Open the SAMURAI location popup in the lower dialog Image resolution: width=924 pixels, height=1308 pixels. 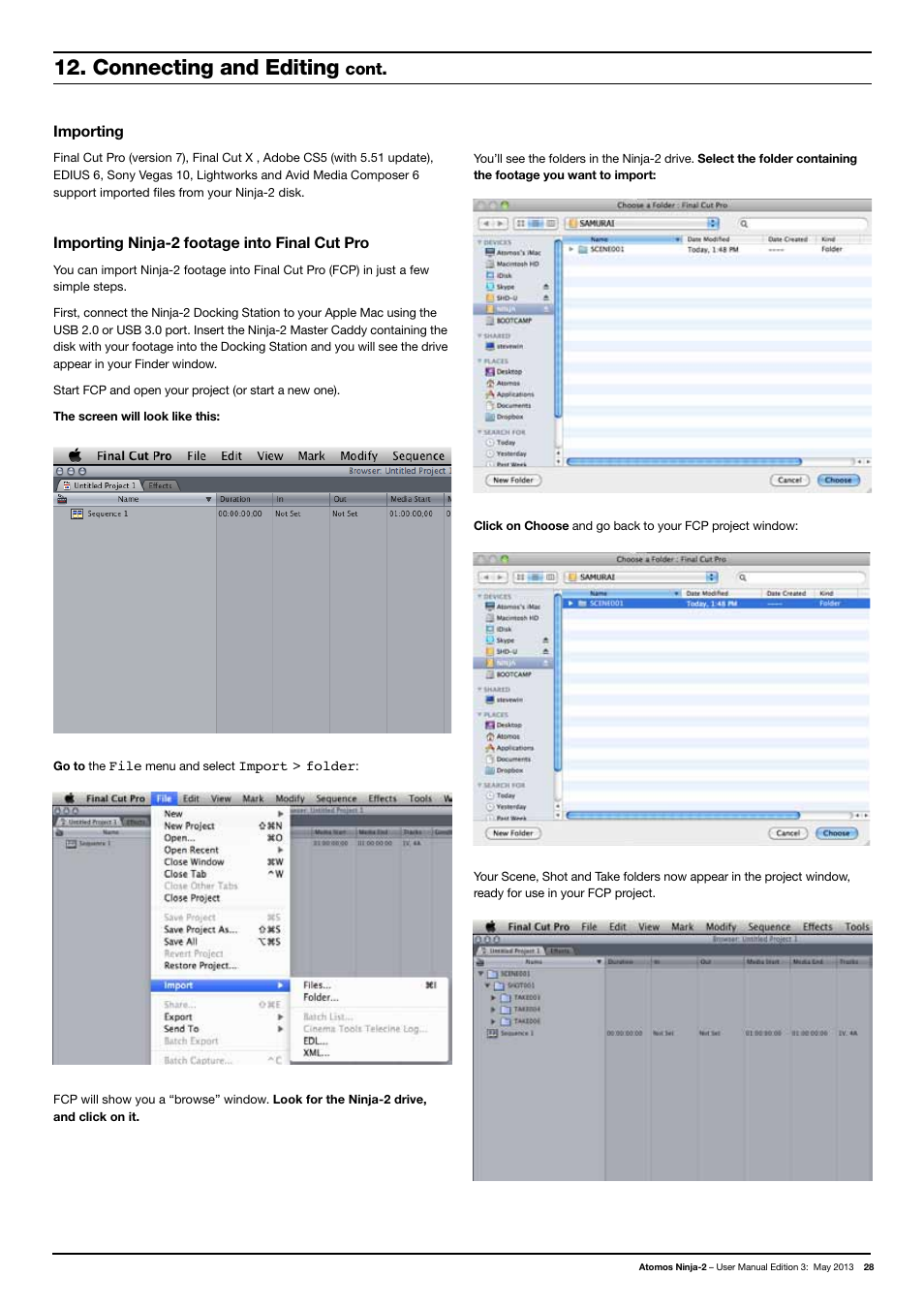click(642, 576)
